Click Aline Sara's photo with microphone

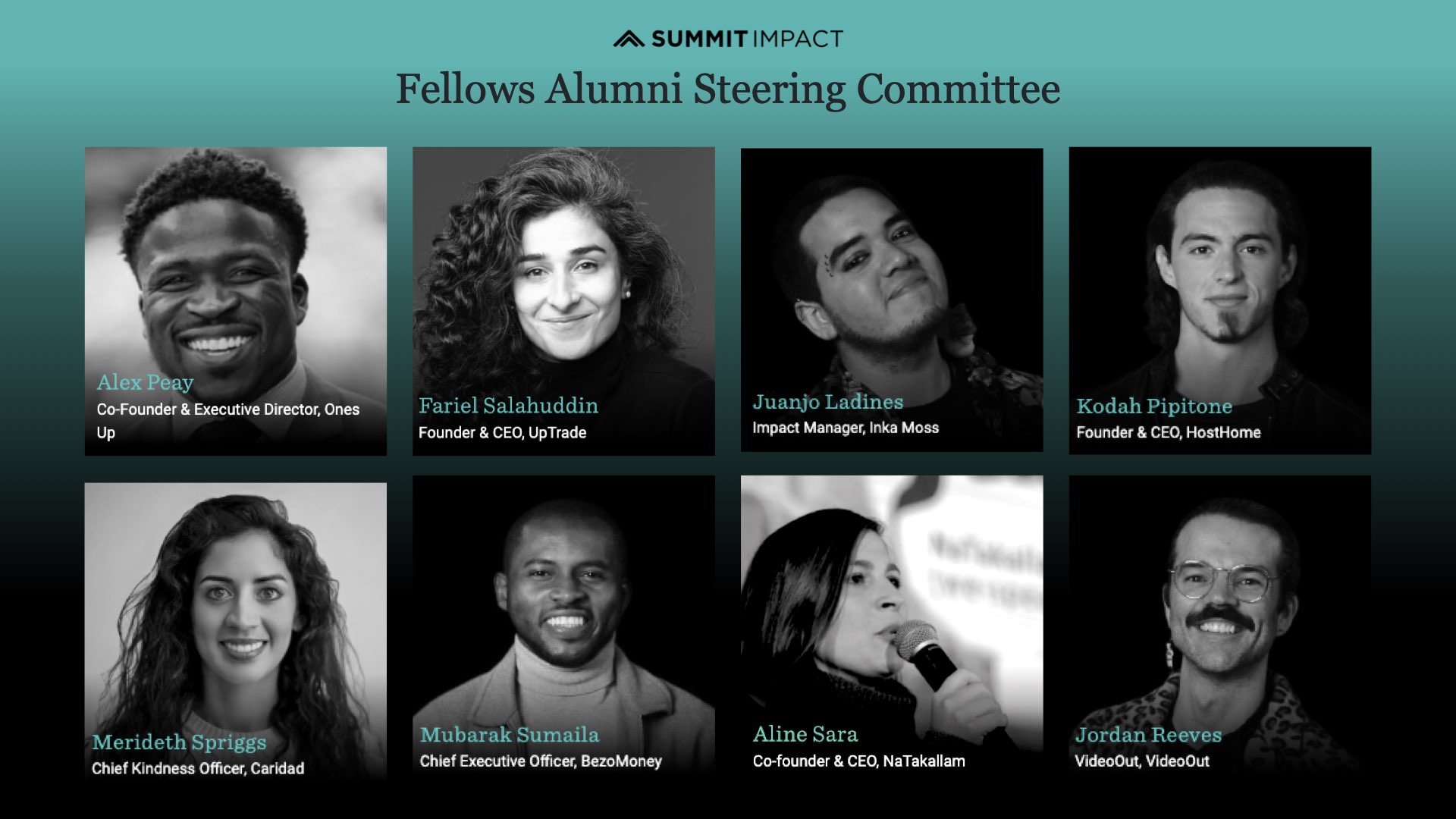coord(892,626)
